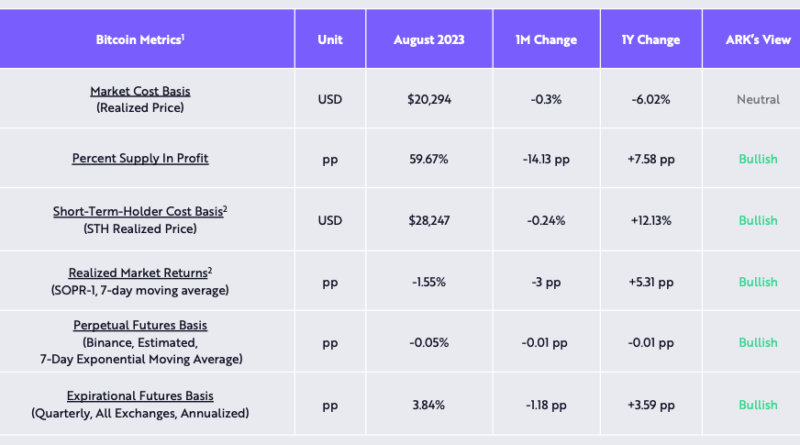This screenshot has height=445, width=800.
Task: Click the Short-Term-Holder Cost Basis link
Action: point(138,212)
